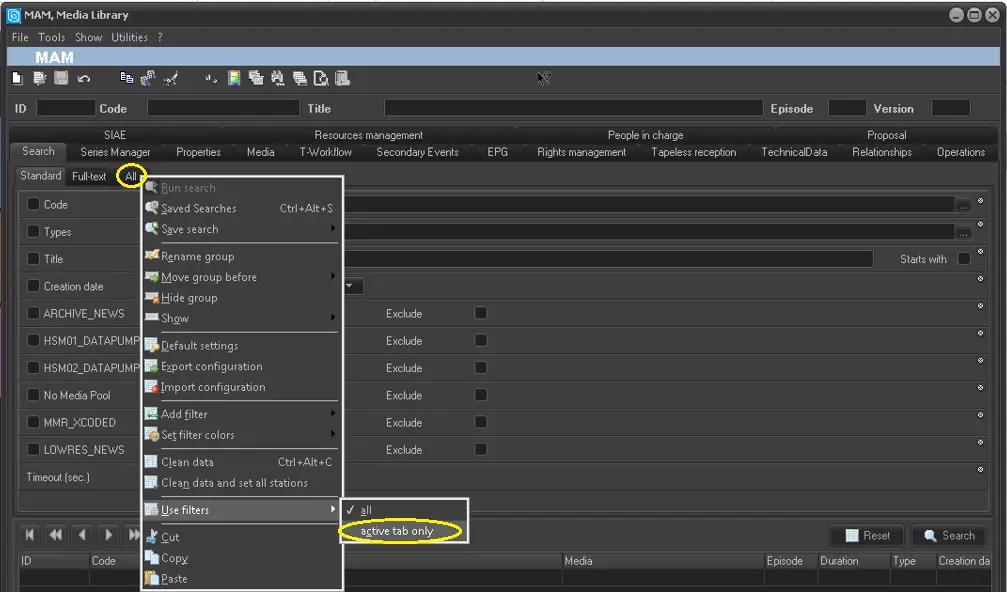The width and height of the screenshot is (1007, 592).
Task: Click the pointer help icon in toolbar
Action: coord(543,78)
